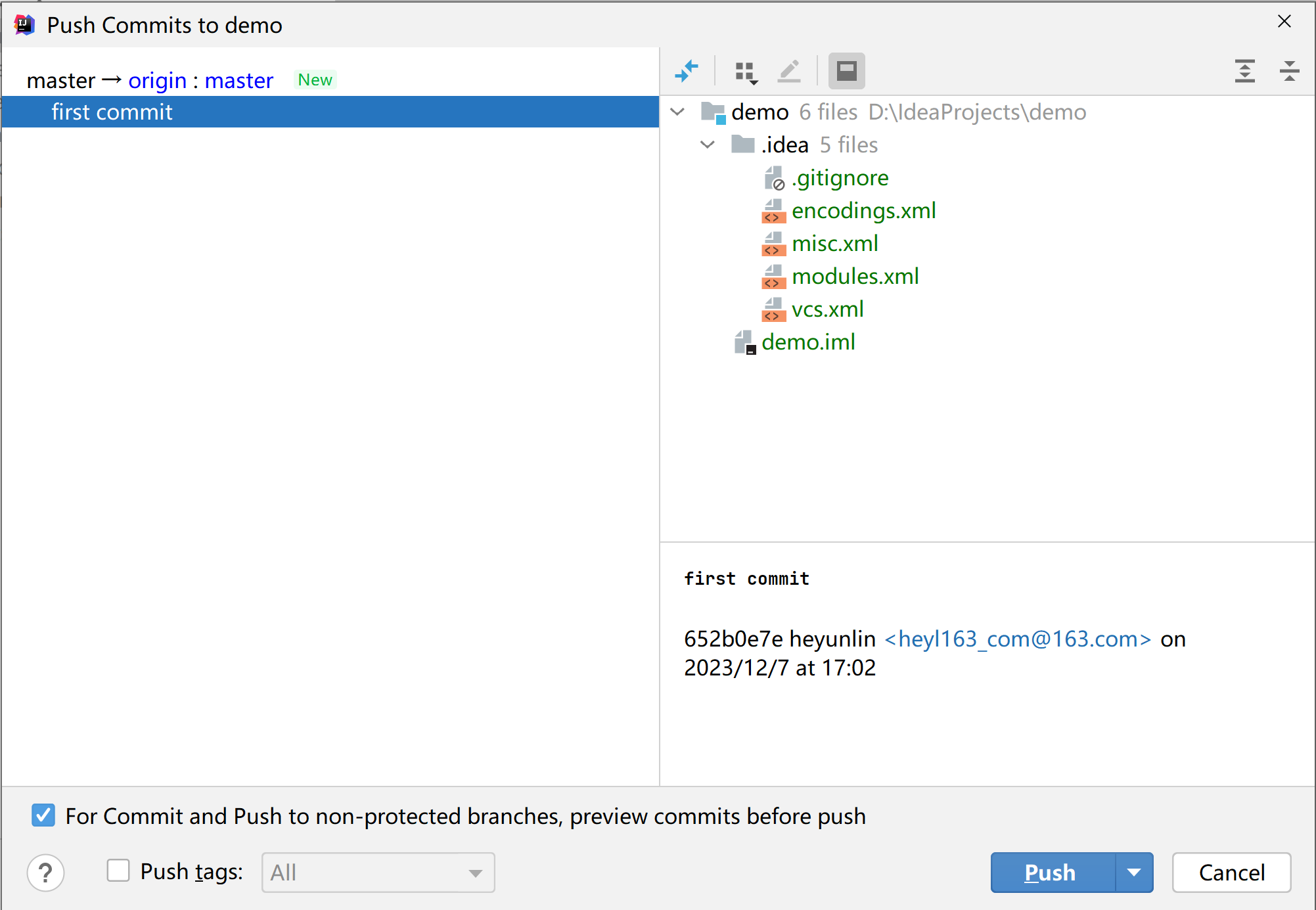Collapse the demo root folder node
The image size is (1316, 910).
[x=677, y=112]
